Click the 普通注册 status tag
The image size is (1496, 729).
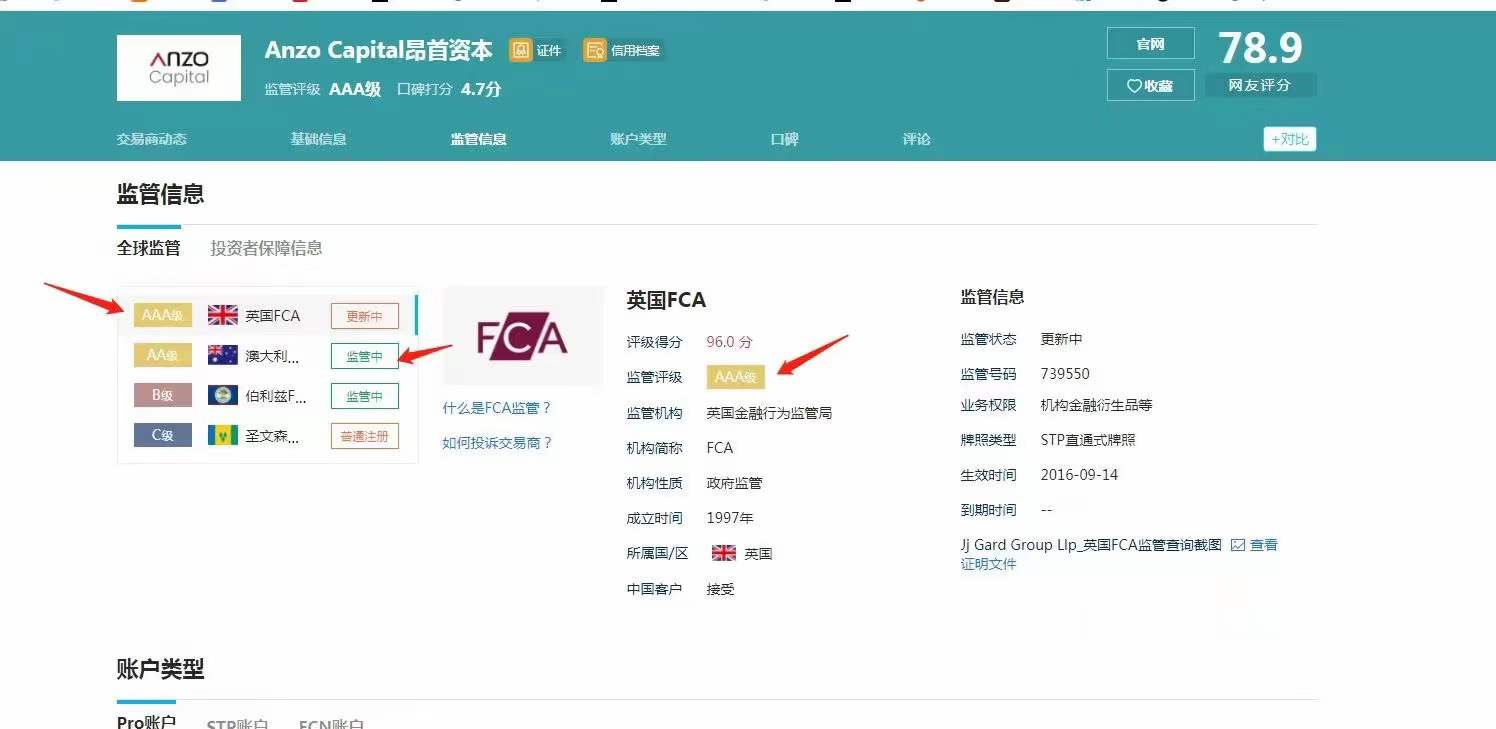(x=365, y=436)
